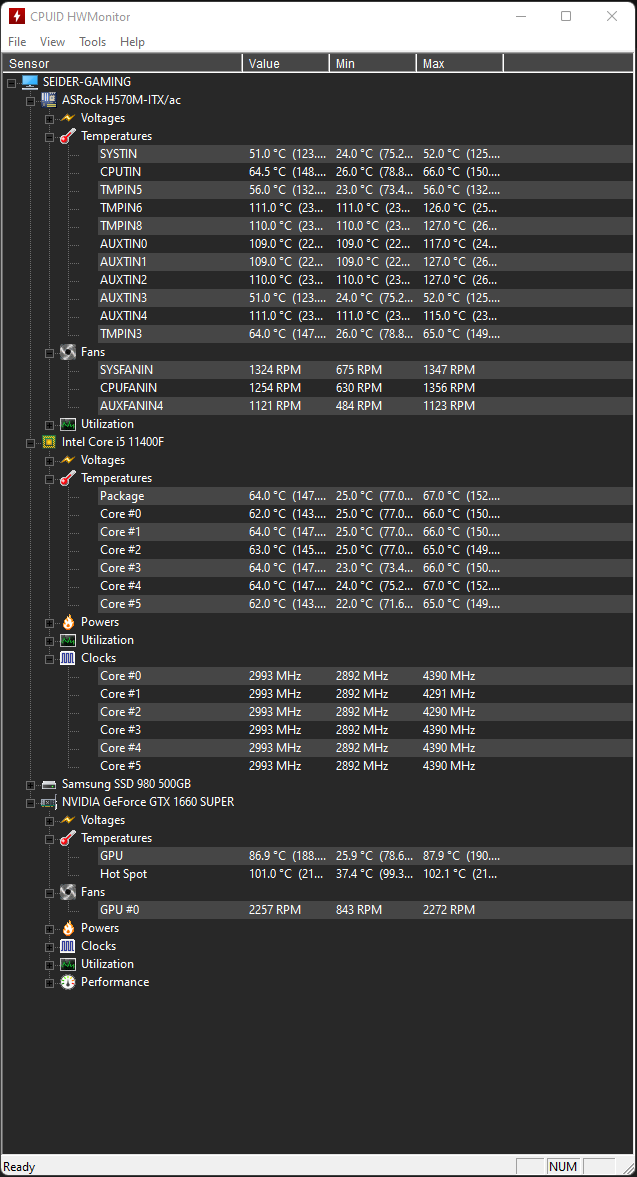Click the Intel Core i5 11400F chip icon
637x1177 pixels.
click(x=49, y=441)
